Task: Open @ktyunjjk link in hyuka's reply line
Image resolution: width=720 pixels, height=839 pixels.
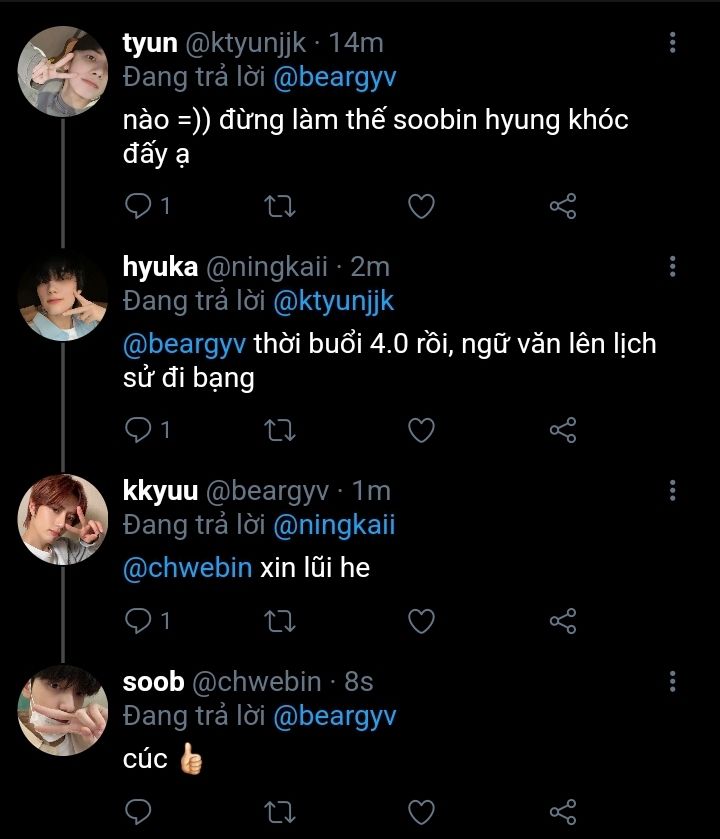Action: [333, 299]
